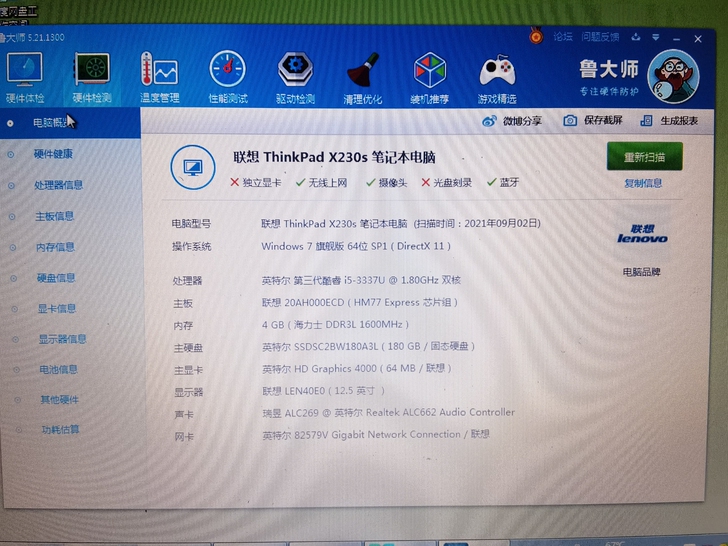This screenshot has height=546, width=728.
Task: Open 装机推荐 cube icon
Action: point(429,78)
